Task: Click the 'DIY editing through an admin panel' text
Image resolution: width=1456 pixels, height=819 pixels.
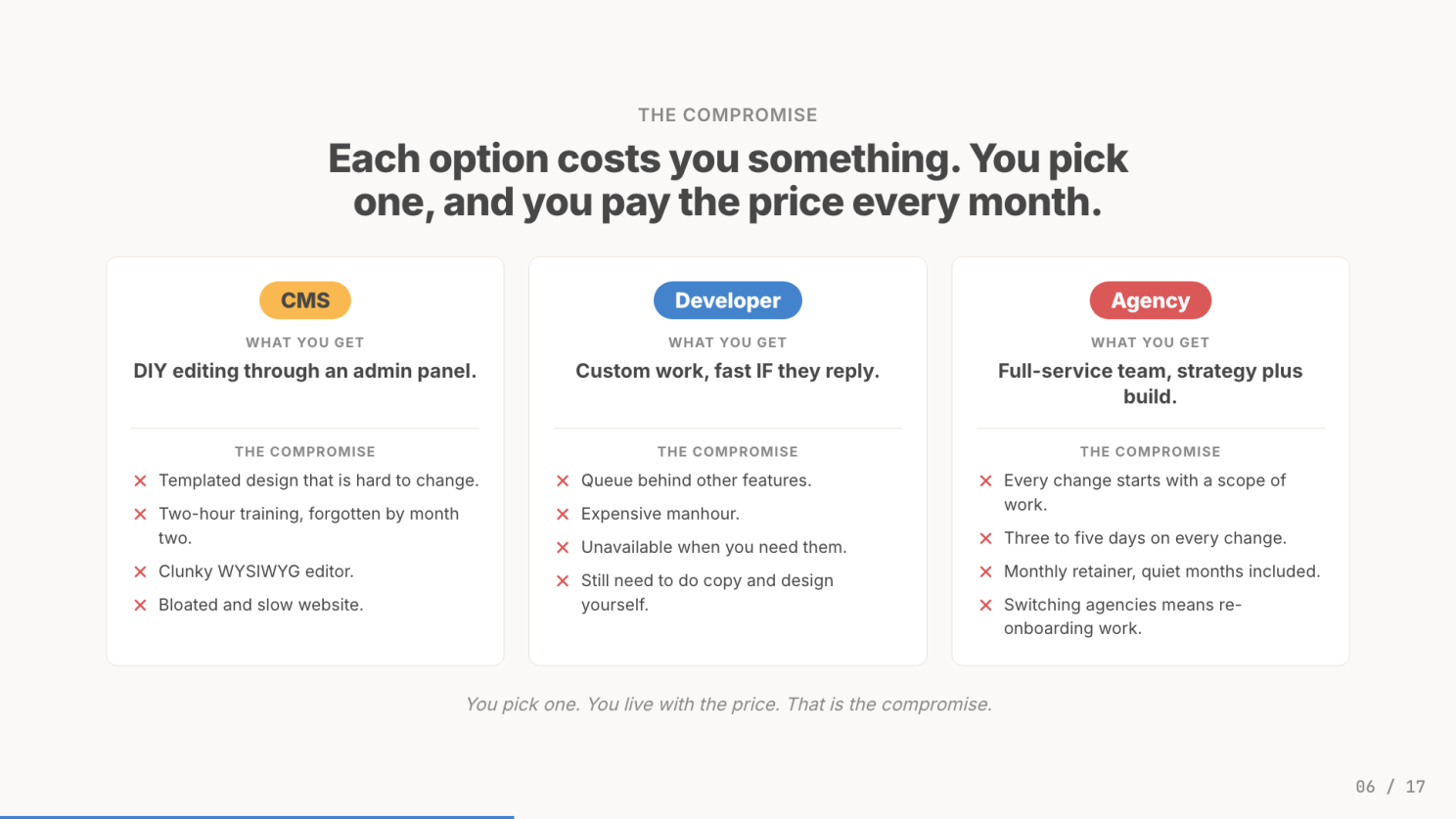Action: 305,371
